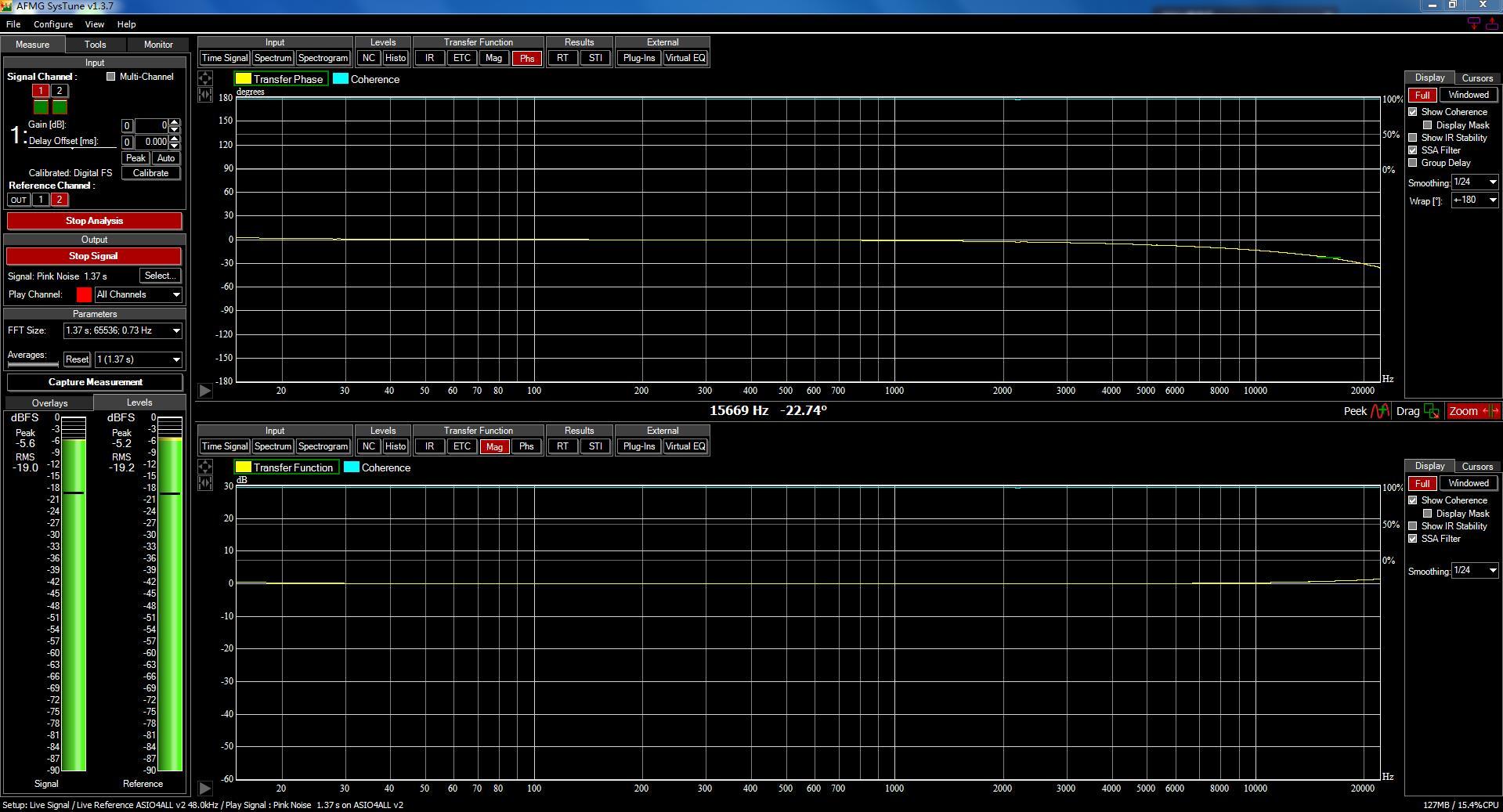
Task: Click the four-arrow pan icon on the phase graph
Action: [205, 78]
